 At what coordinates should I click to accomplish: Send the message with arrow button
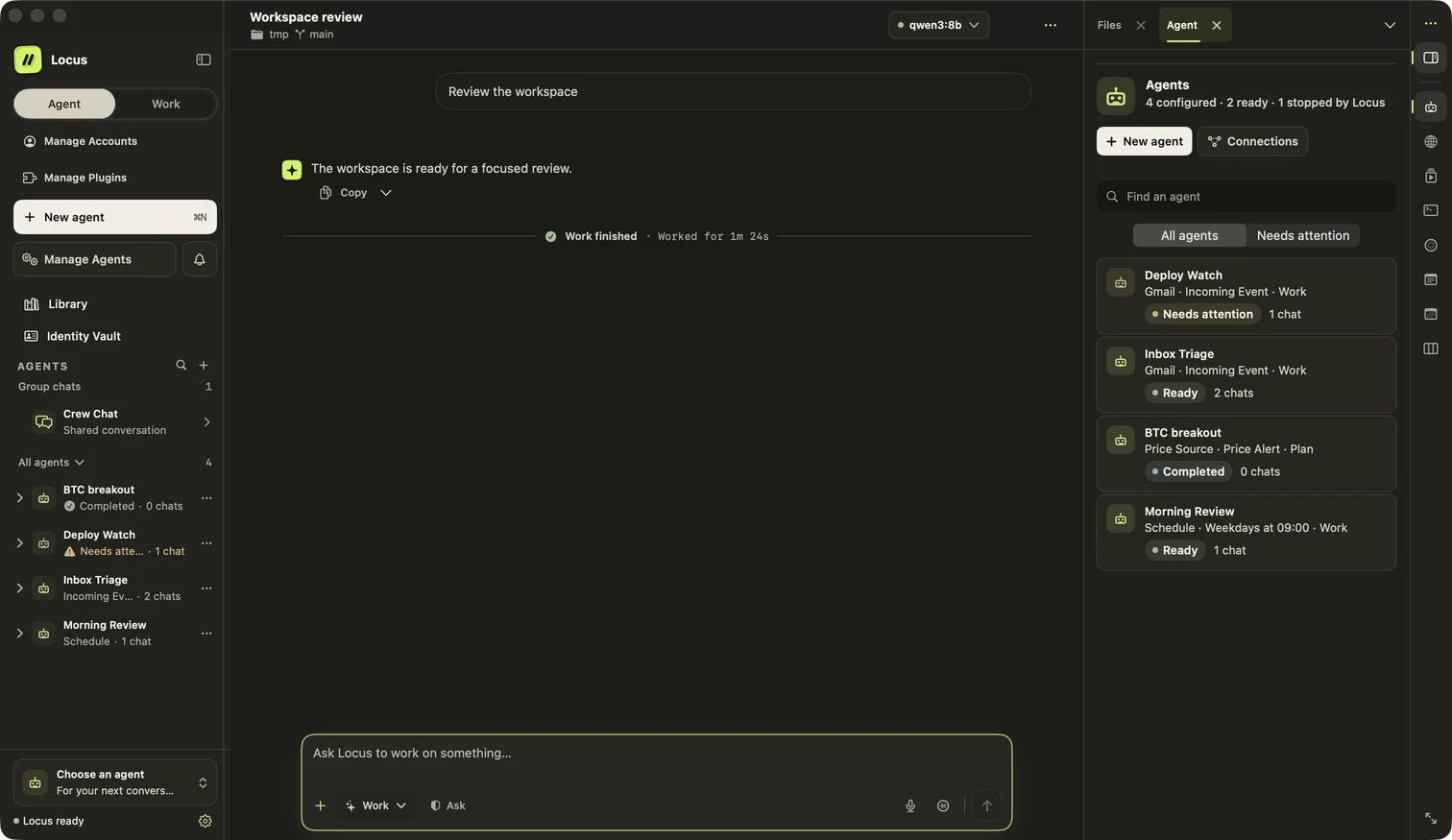pyautogui.click(x=986, y=805)
